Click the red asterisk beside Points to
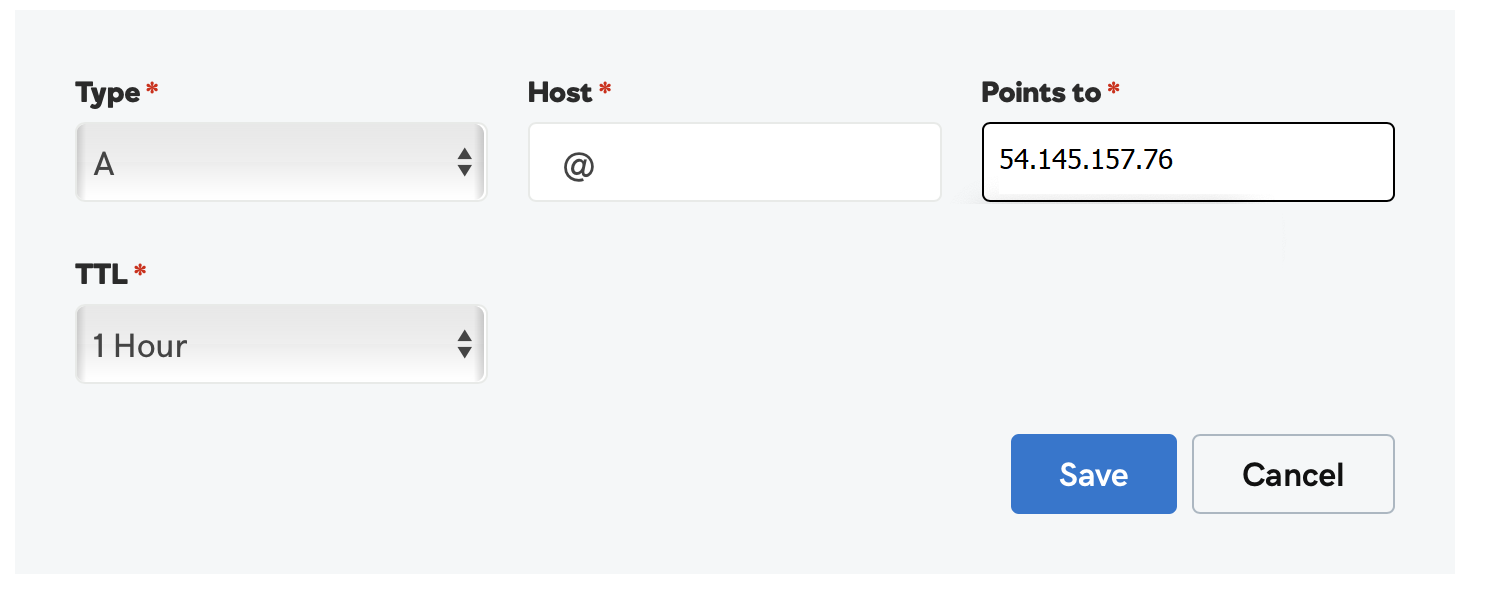Viewport: 1496px width, 594px height. [x=1113, y=91]
